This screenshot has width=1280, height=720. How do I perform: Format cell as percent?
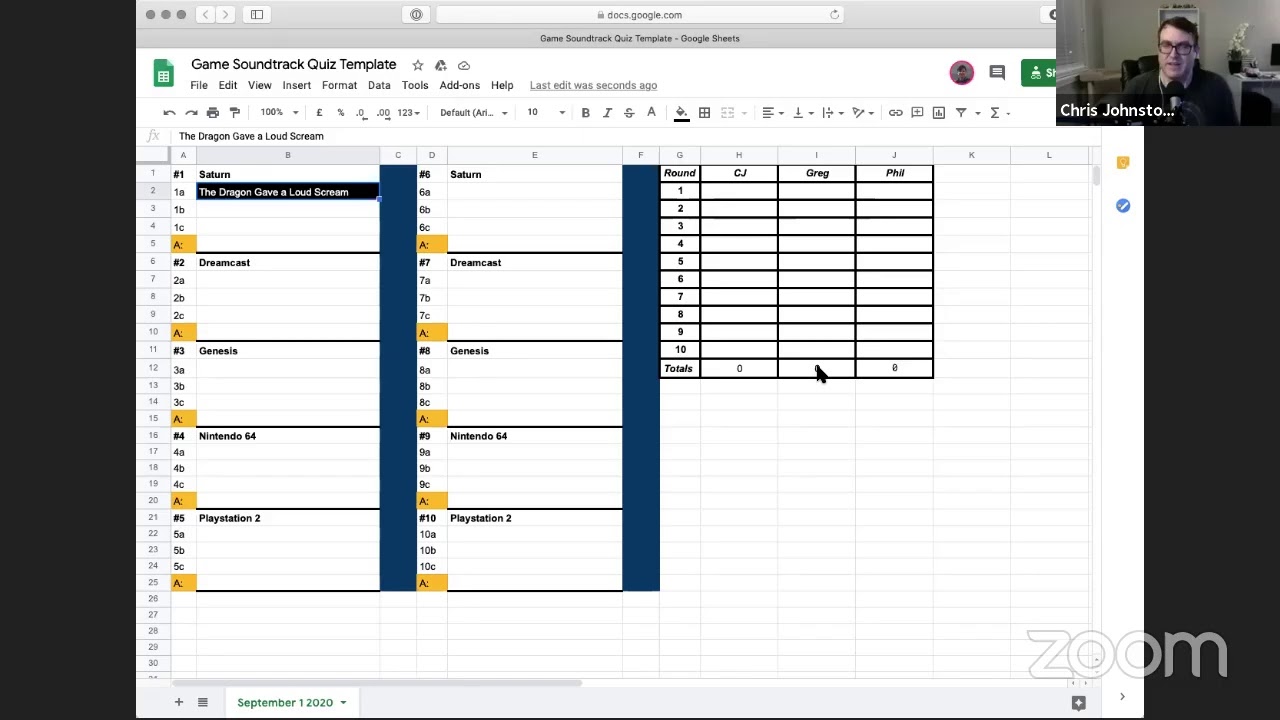(x=341, y=113)
